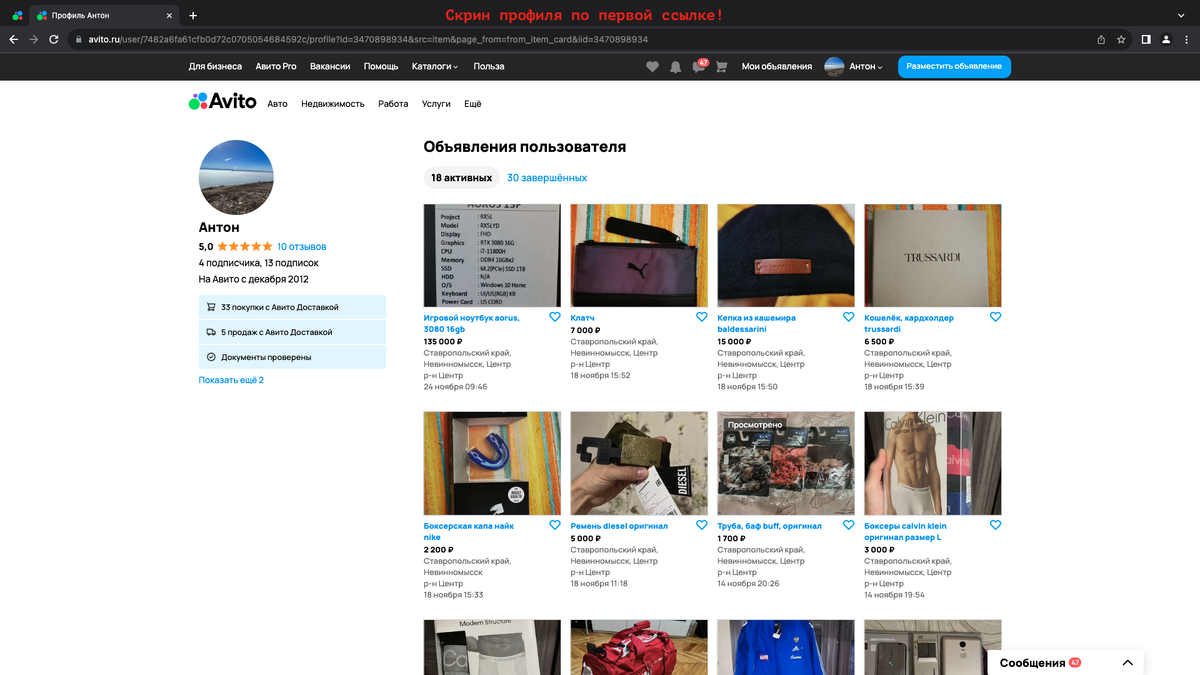The height and width of the screenshot is (675, 1200).
Task: Go back with browser back arrow
Action: point(13,39)
